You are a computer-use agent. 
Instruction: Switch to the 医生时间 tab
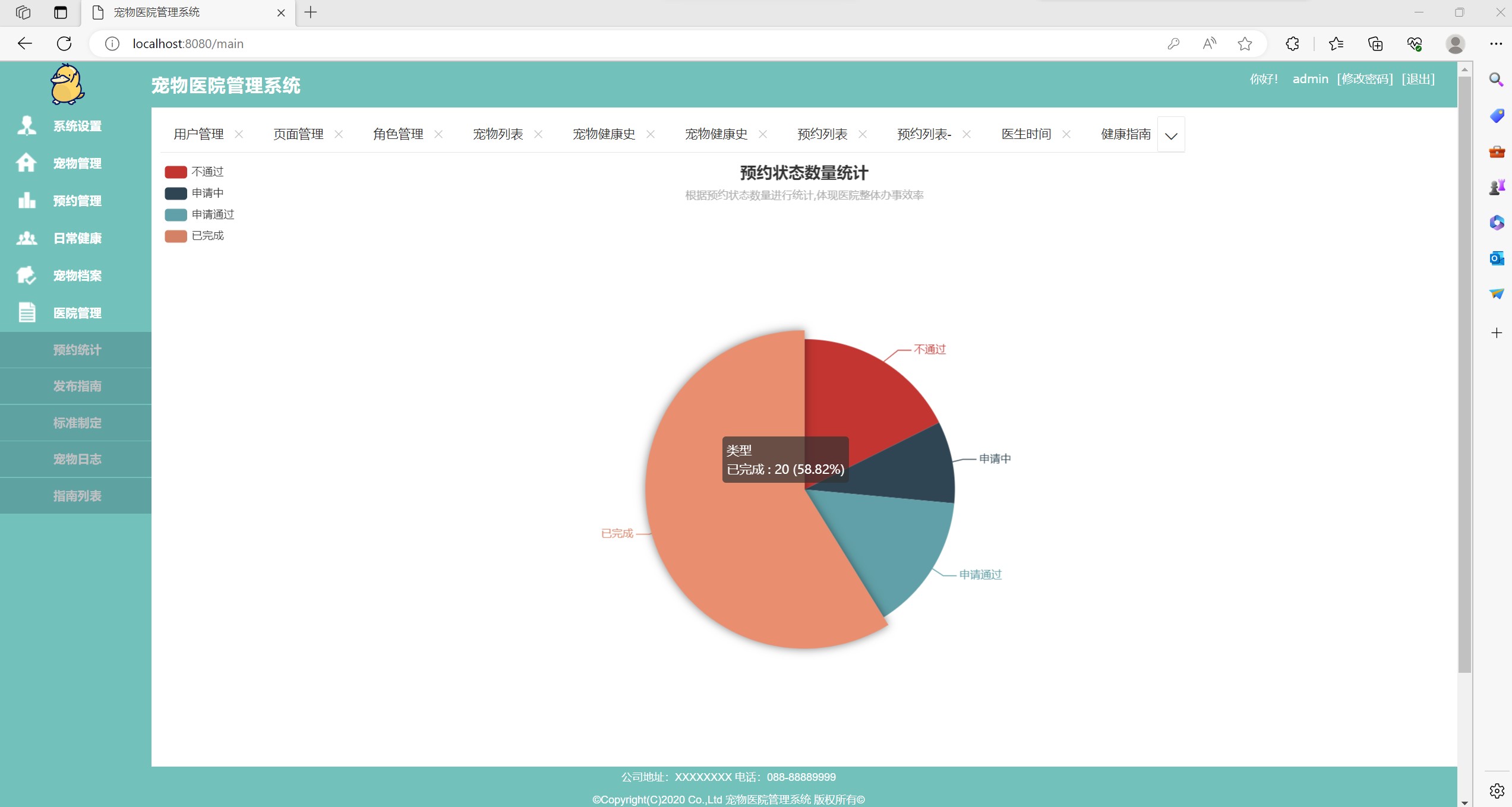(x=1026, y=134)
